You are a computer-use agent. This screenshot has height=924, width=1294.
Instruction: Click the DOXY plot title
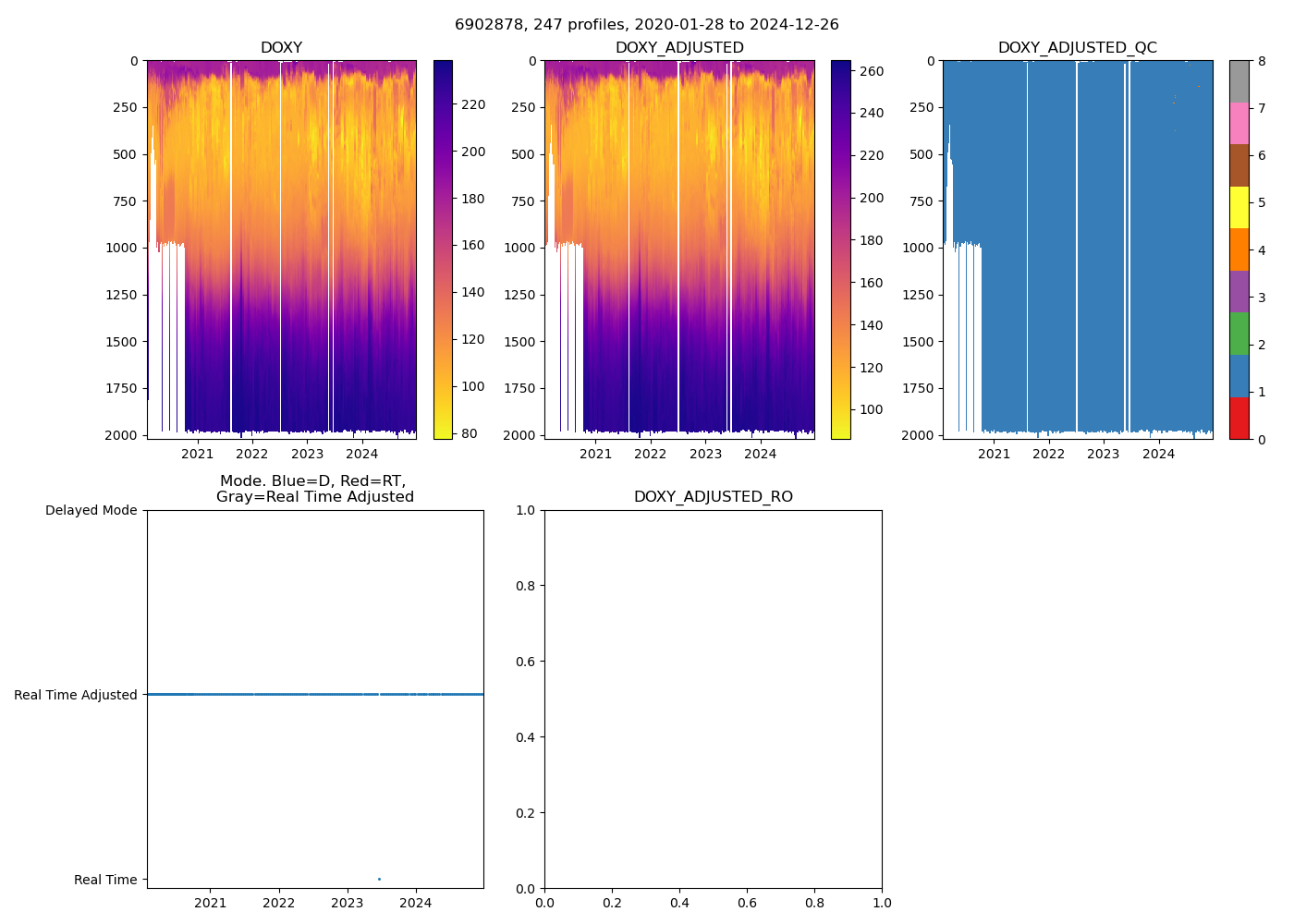(281, 47)
